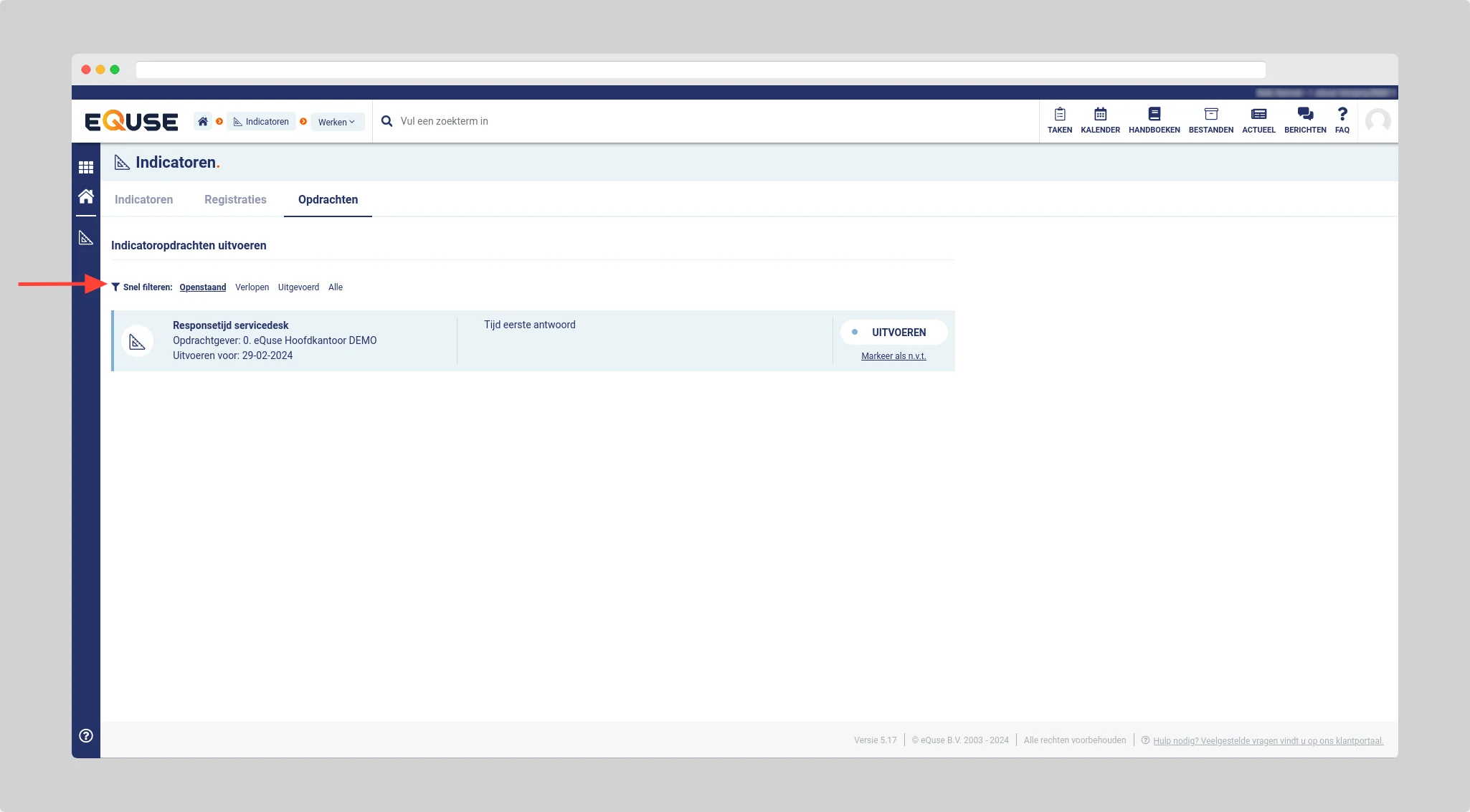Click the sidebar home icon
The width and height of the screenshot is (1470, 812).
(x=86, y=196)
